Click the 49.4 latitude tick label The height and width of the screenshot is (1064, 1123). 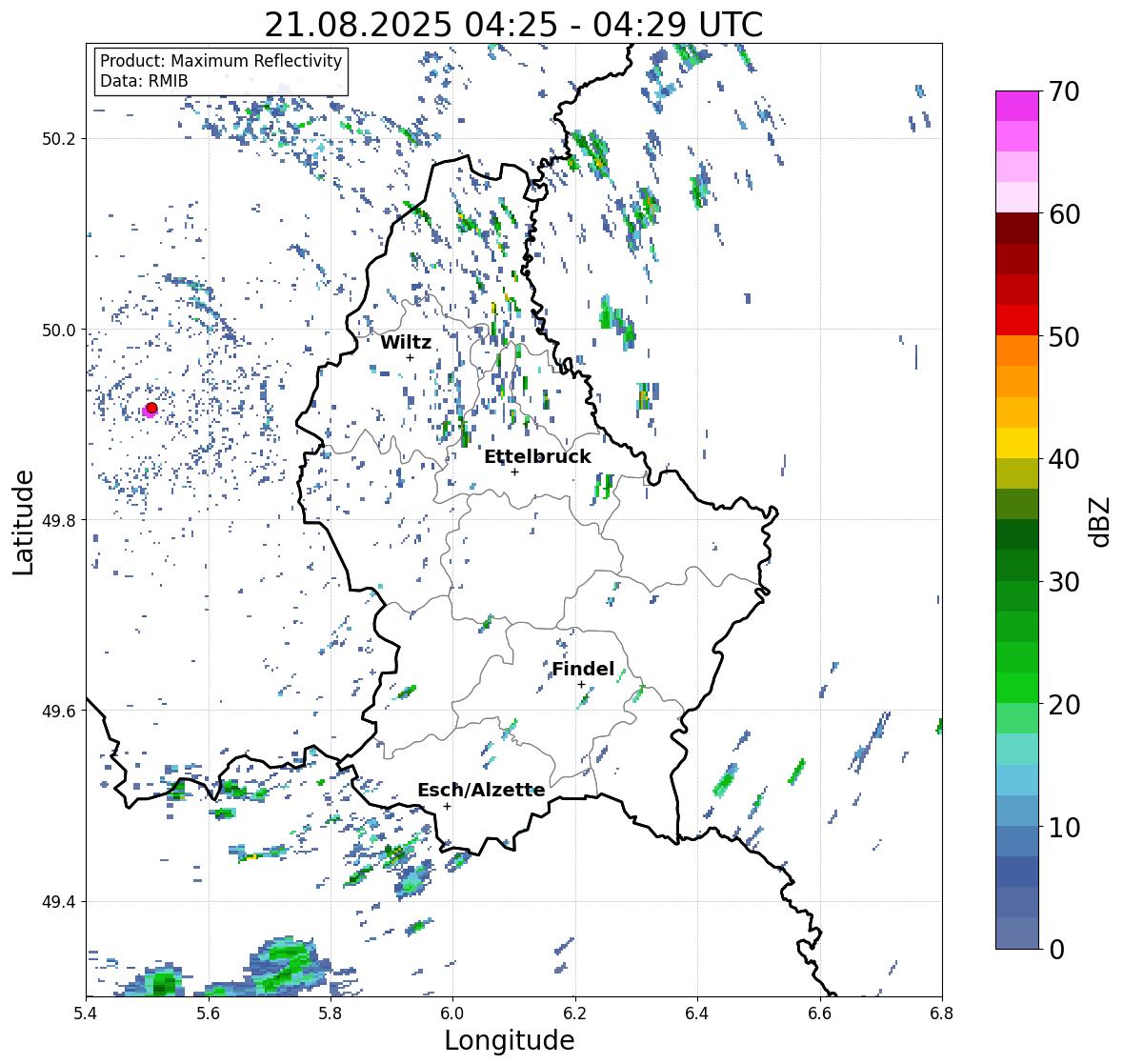pos(58,902)
